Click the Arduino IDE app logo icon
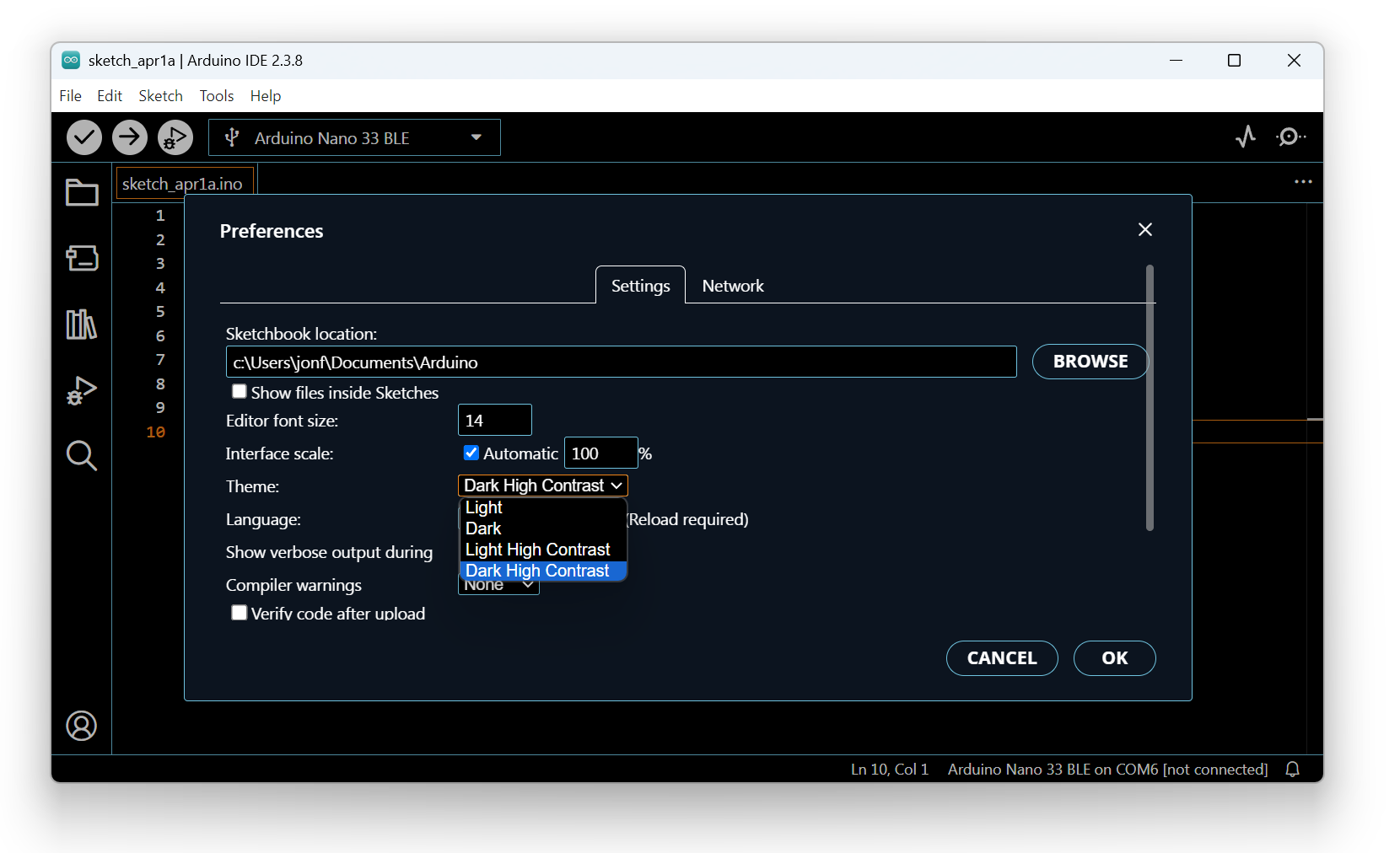Viewport: 1400px width, 853px height. tap(71, 60)
